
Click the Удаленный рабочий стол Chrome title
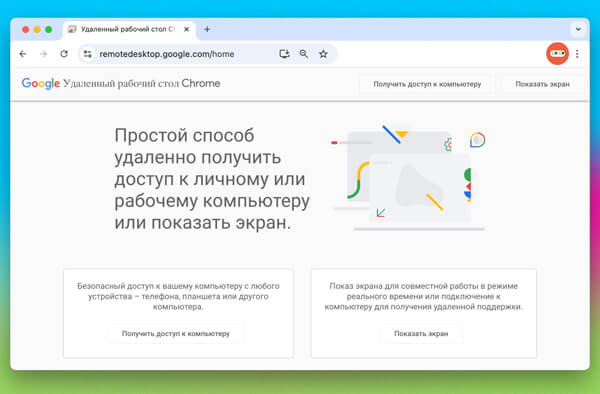tap(142, 83)
